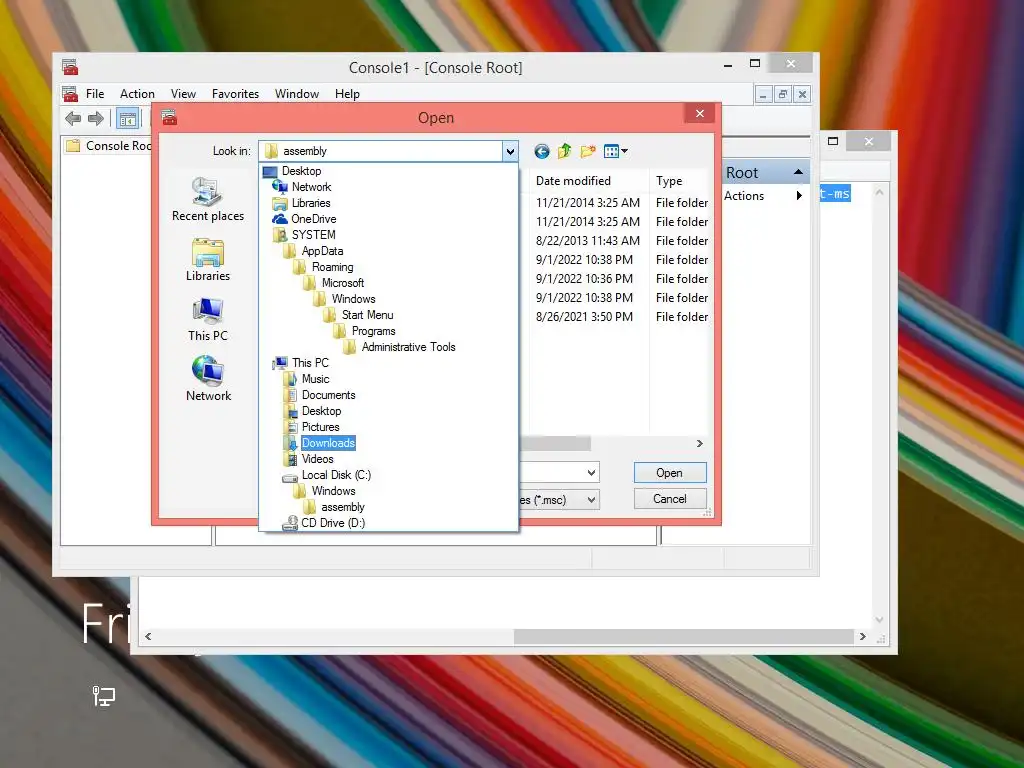1024x768 pixels.
Task: Click the file list horizontal scrollbar thumb
Action: point(555,443)
